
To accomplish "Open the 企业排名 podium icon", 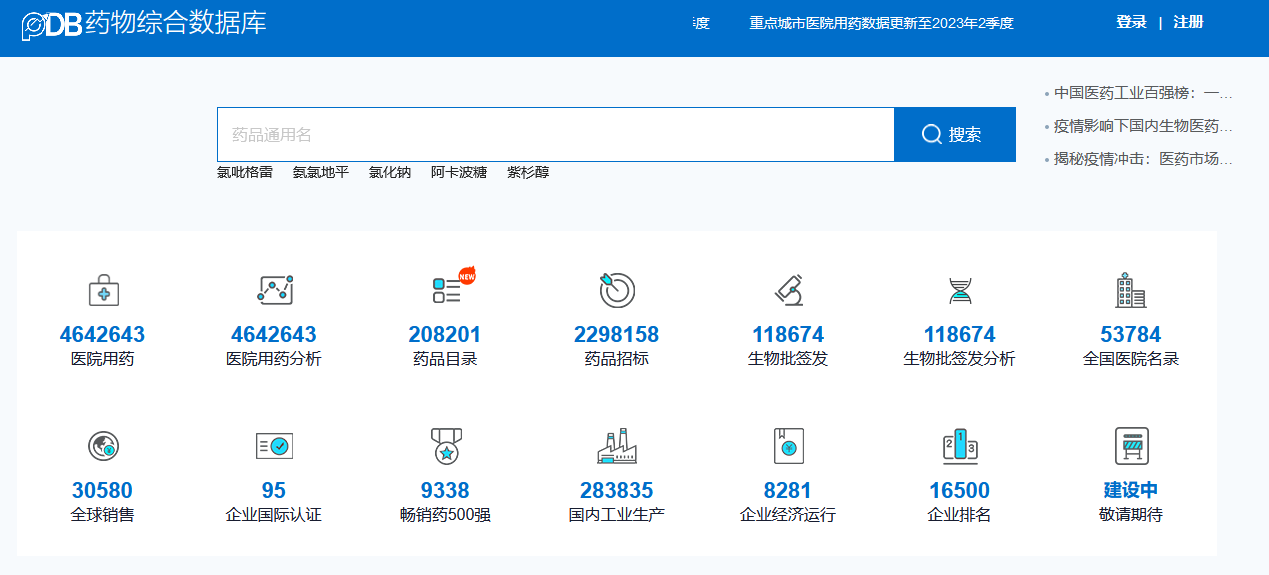I will 959,446.
